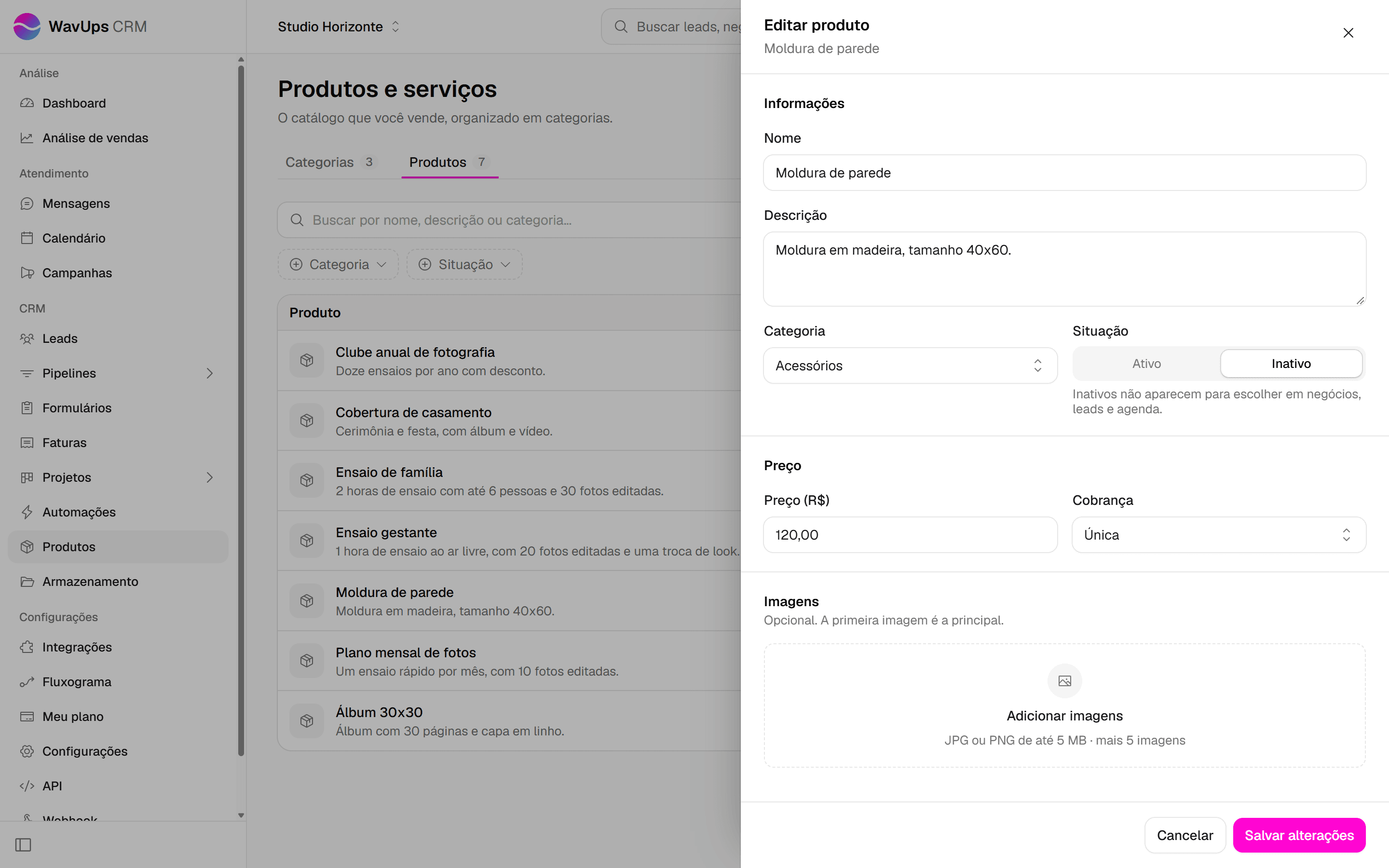The height and width of the screenshot is (868, 1389).
Task: Open the Plano mensal de fotos row
Action: coord(509,661)
